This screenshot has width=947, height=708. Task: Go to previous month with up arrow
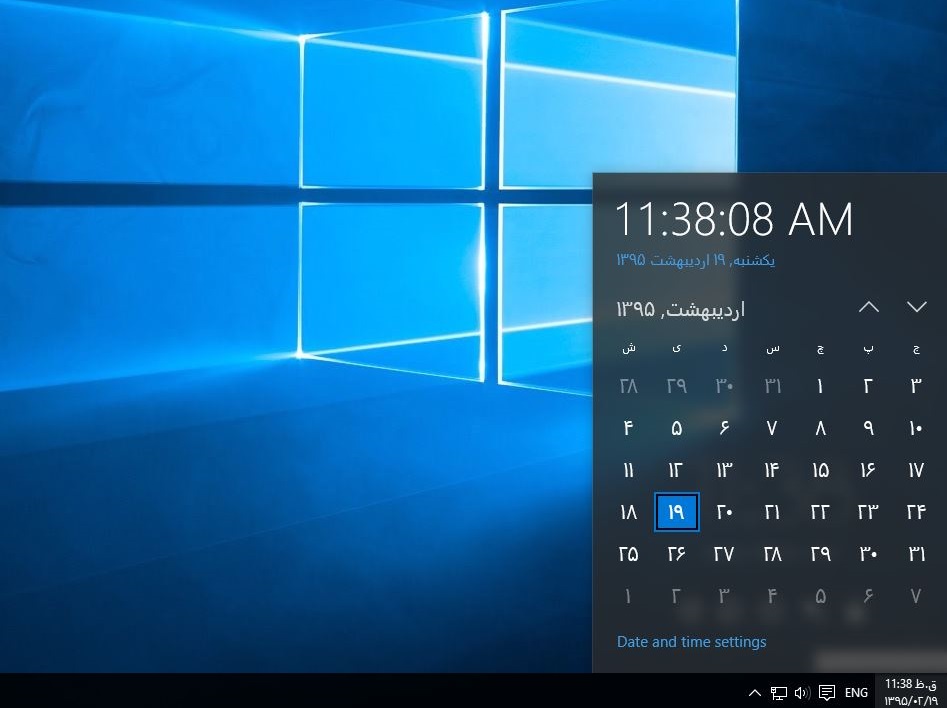pyautogui.click(x=869, y=307)
